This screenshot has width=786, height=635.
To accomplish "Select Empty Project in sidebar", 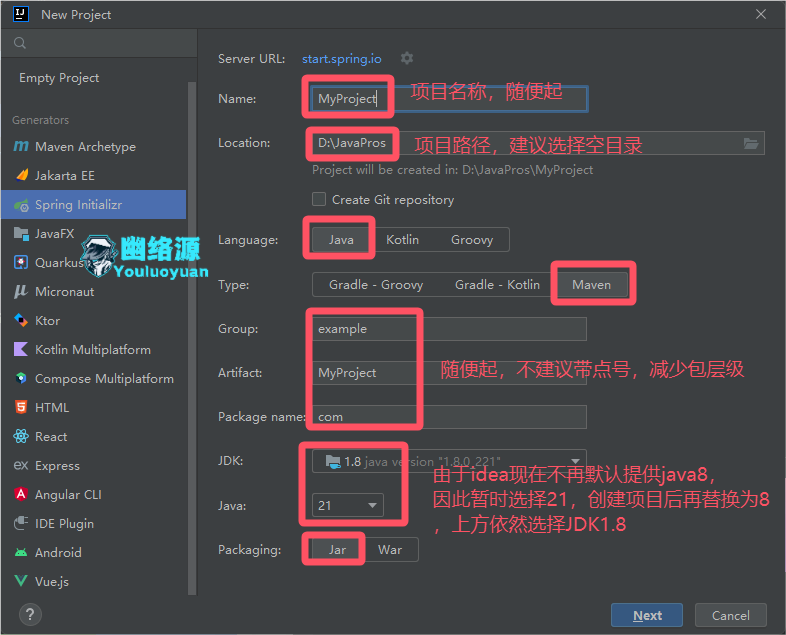I will coord(59,78).
